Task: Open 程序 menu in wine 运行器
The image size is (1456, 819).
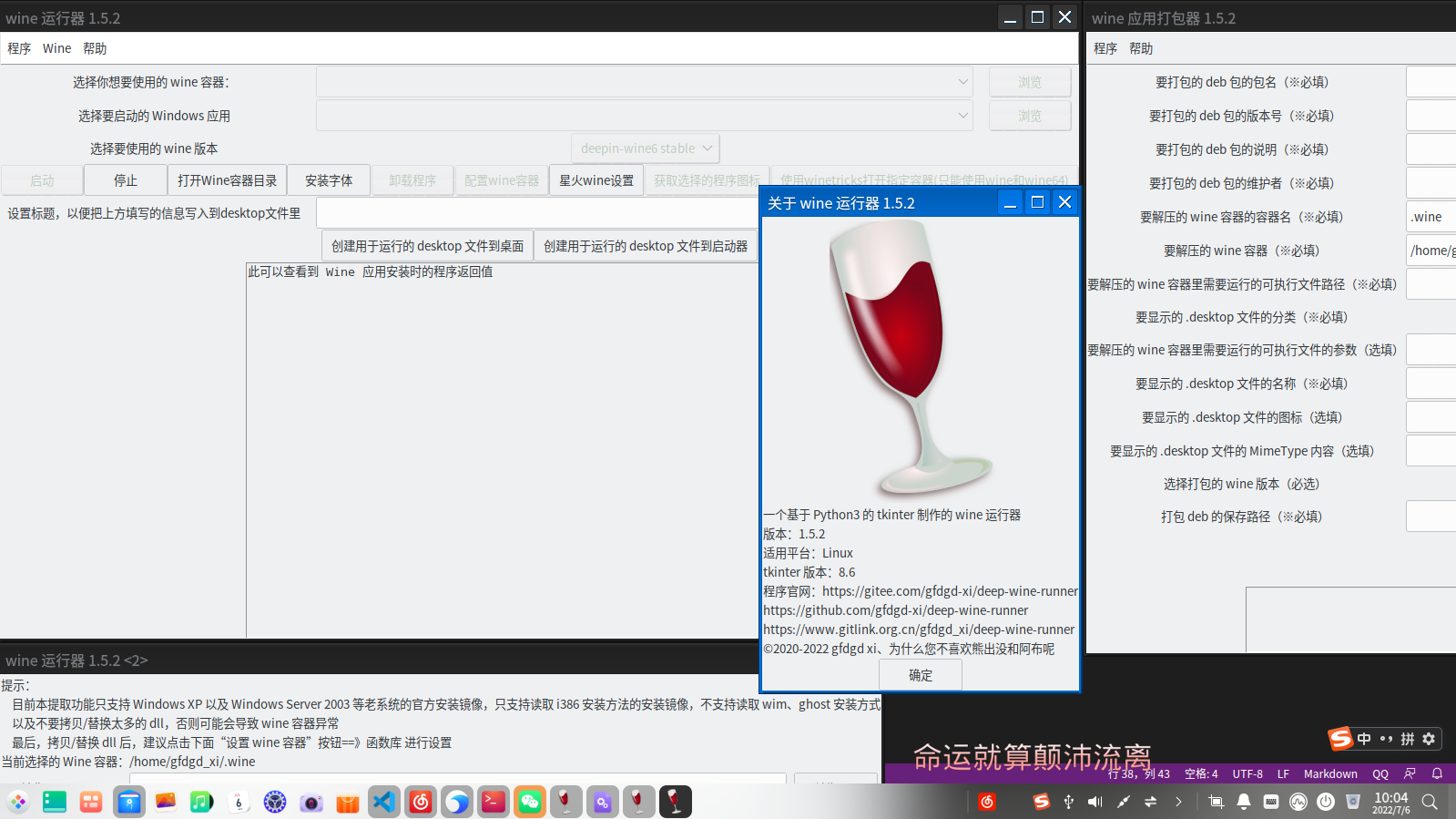Action: (x=19, y=48)
